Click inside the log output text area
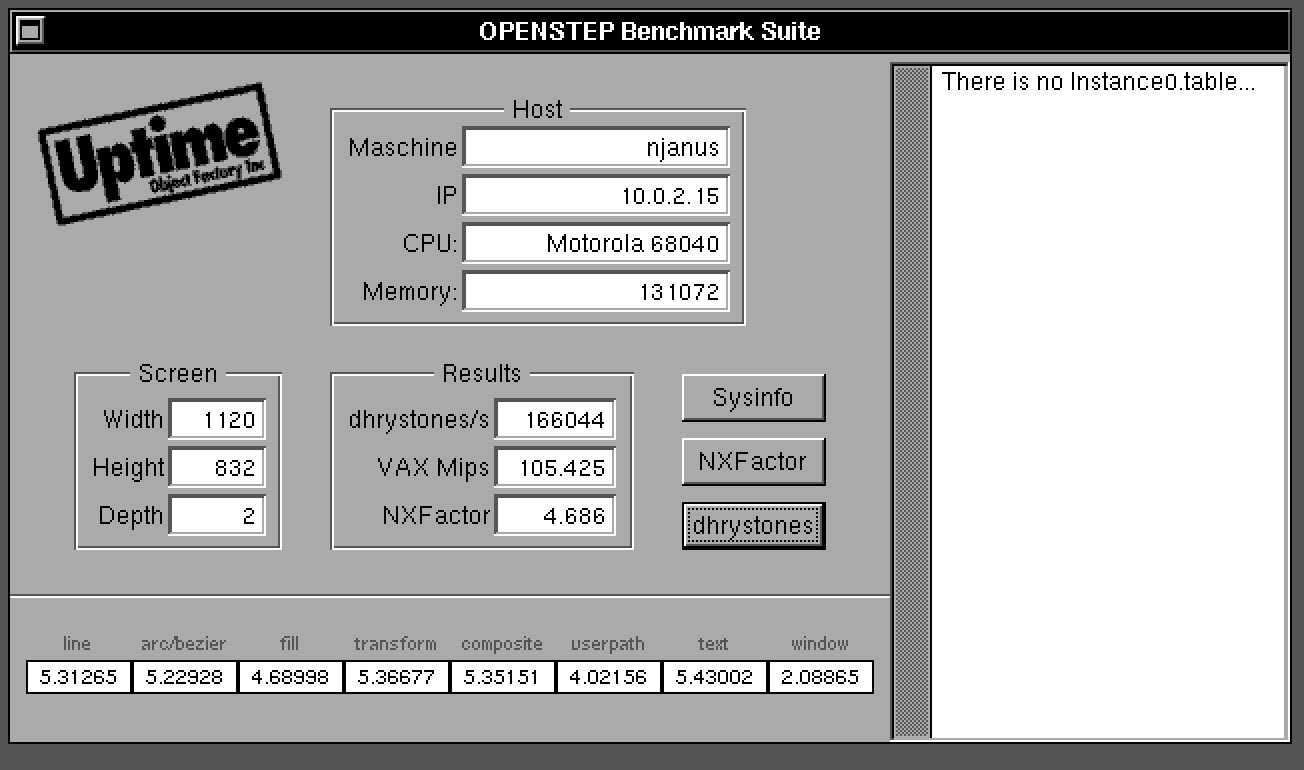This screenshot has width=1304, height=770. [1108, 400]
